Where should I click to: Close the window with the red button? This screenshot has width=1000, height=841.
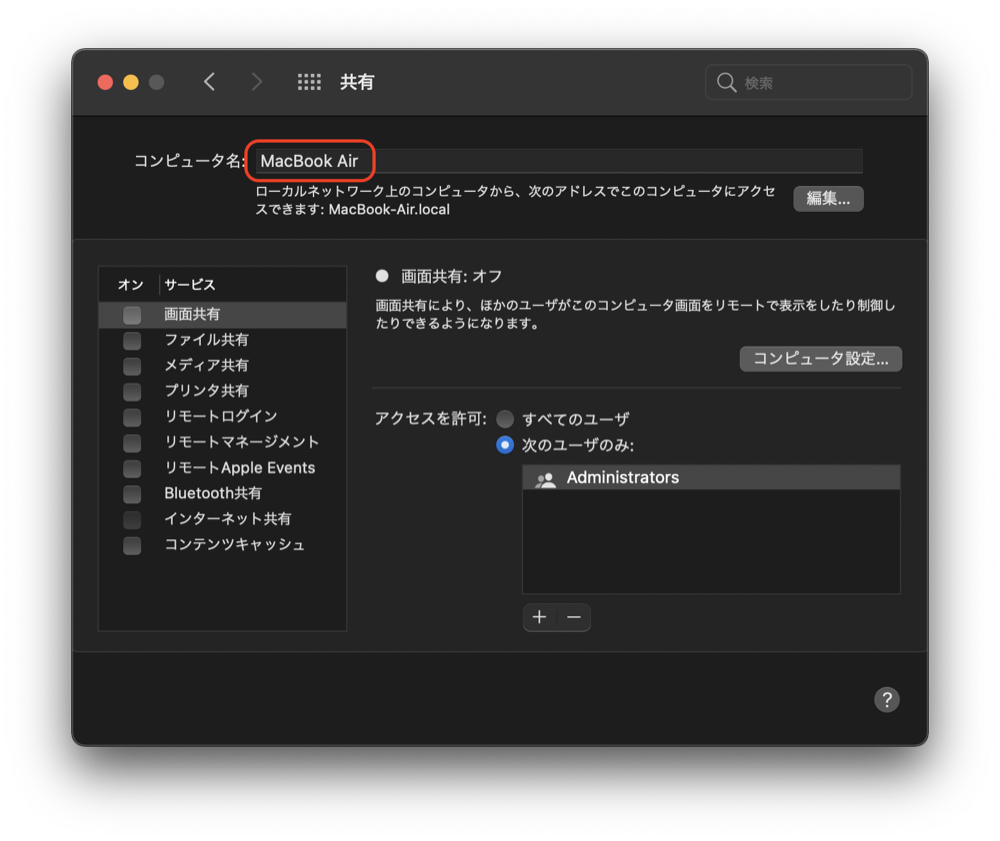coord(105,82)
